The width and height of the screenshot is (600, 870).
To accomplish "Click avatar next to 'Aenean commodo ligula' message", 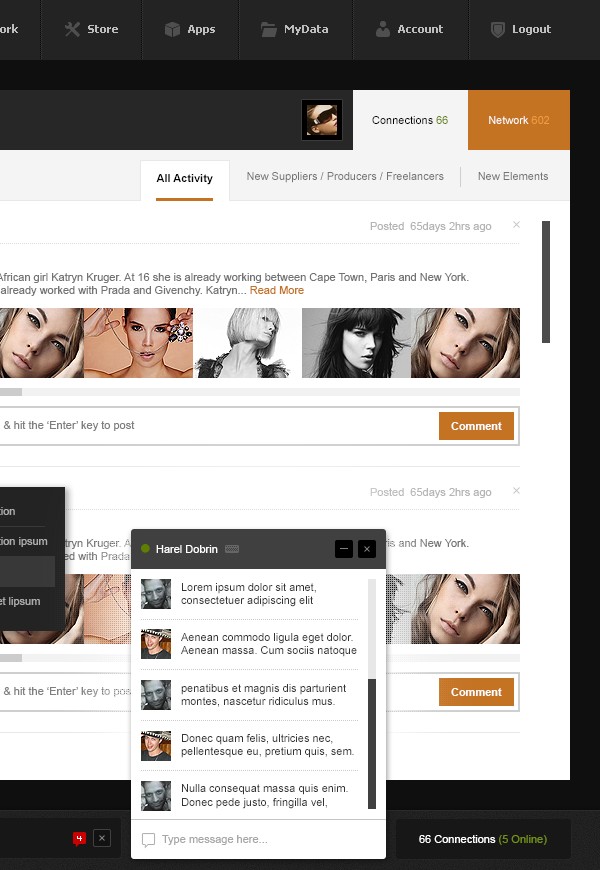I will [x=156, y=644].
